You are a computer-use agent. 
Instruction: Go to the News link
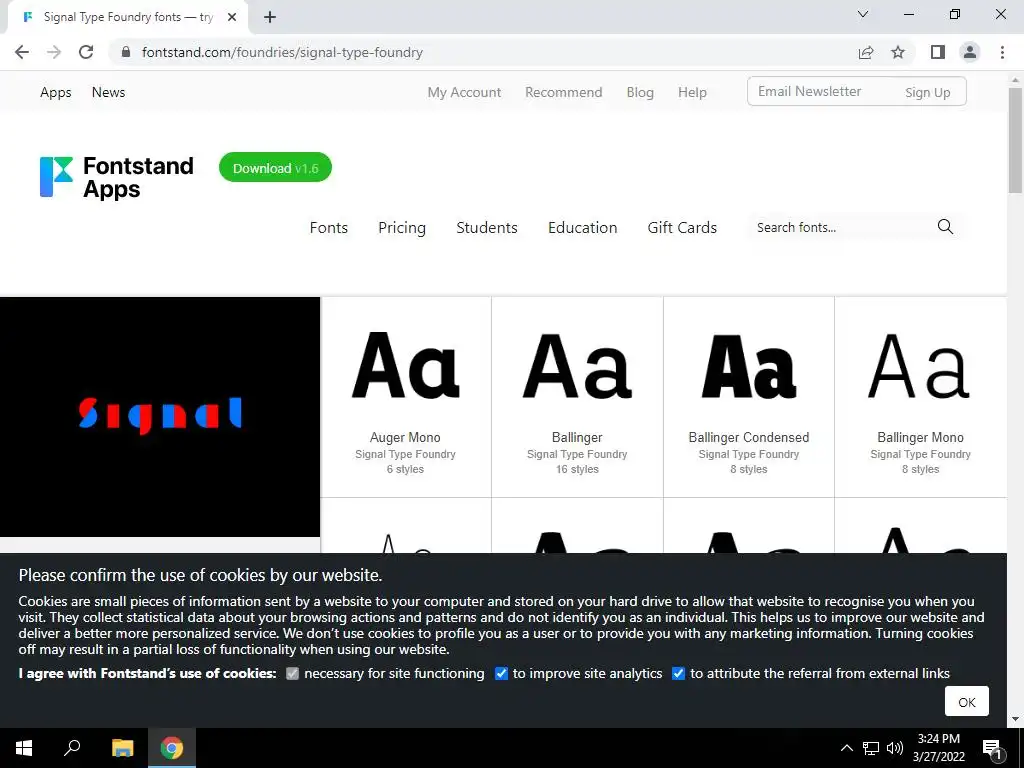[x=108, y=92]
